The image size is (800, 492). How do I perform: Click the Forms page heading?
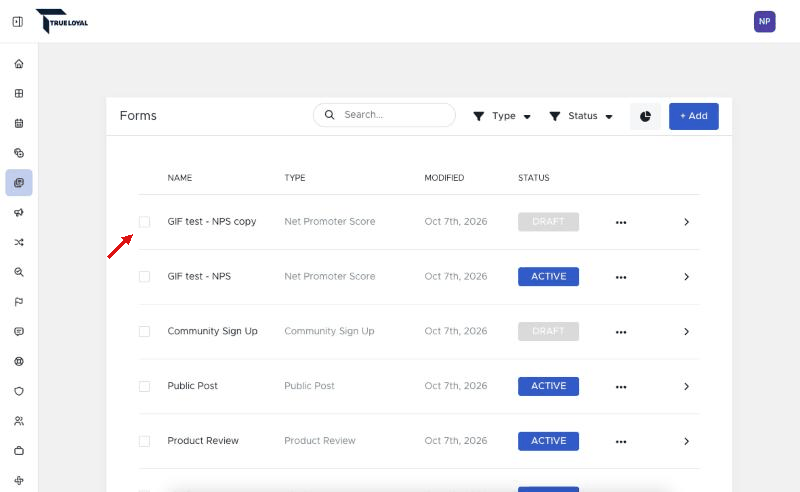click(138, 116)
